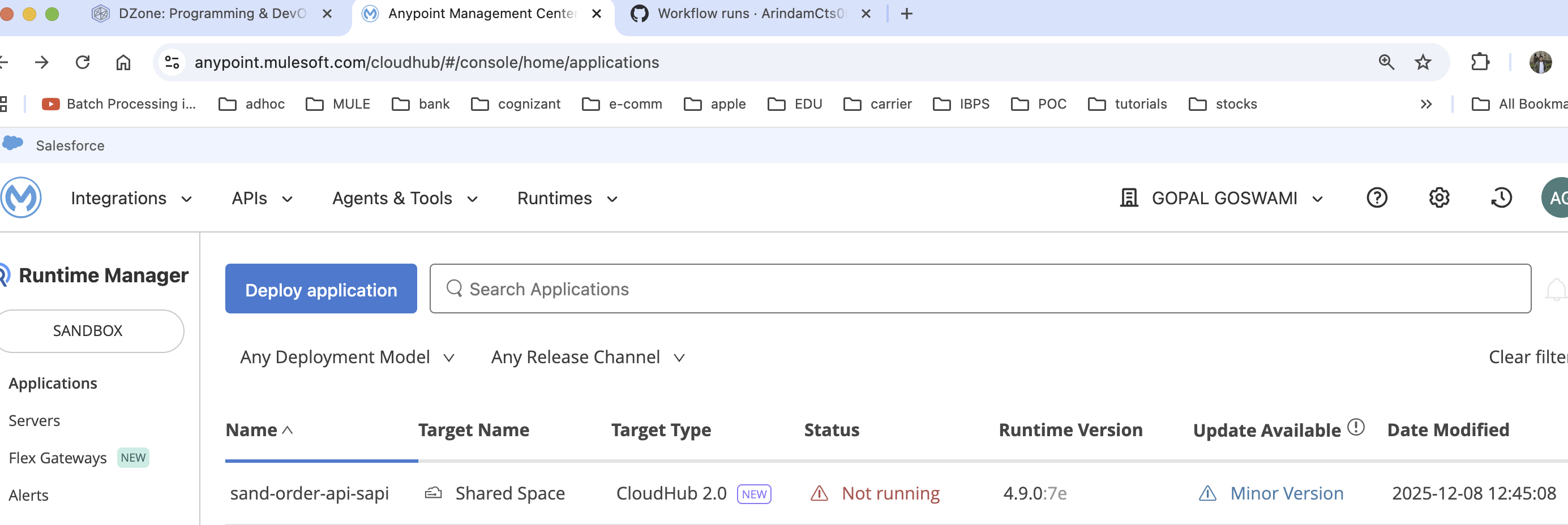Click into the Search Applications field
This screenshot has height=525, width=1568.
980,289
